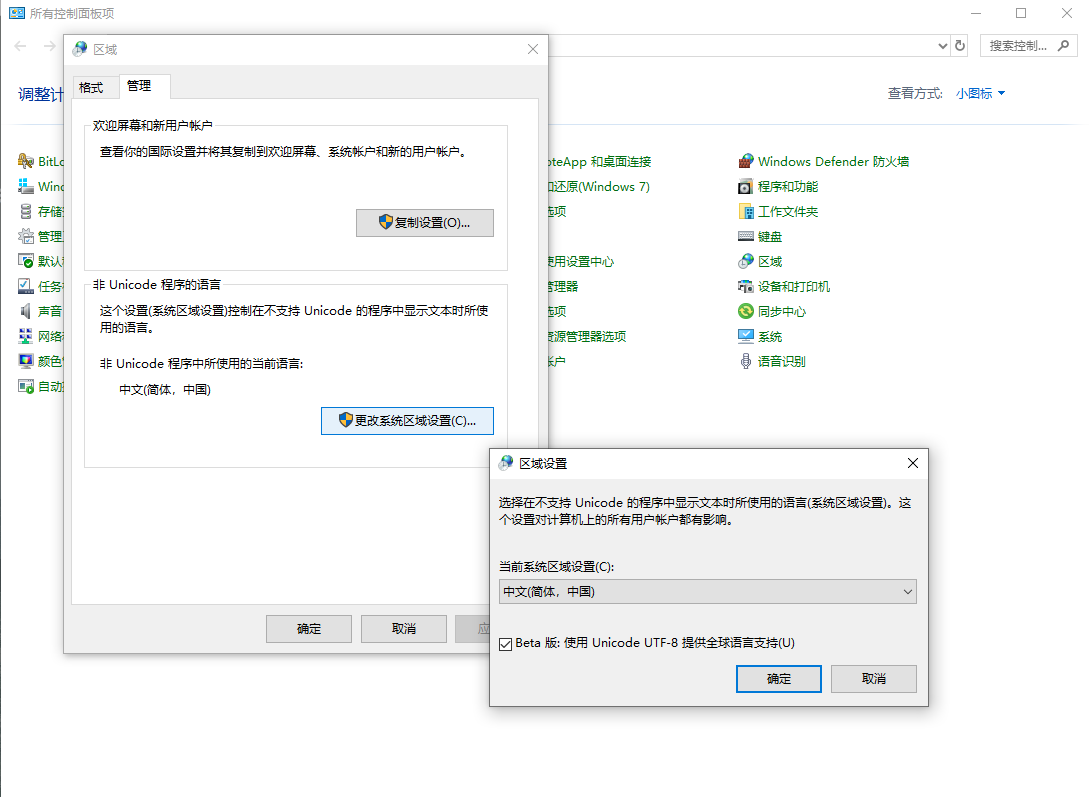Switch to the 格式 tab

pyautogui.click(x=91, y=87)
